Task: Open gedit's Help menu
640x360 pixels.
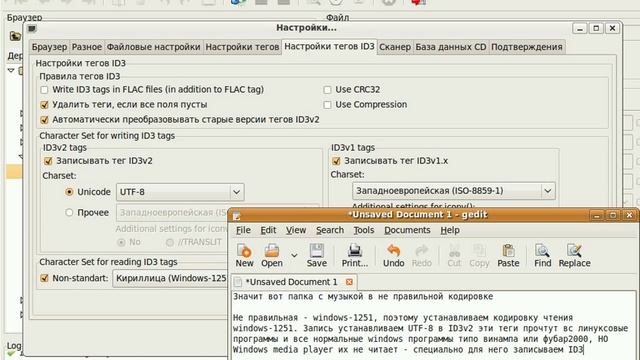Action: [450, 230]
